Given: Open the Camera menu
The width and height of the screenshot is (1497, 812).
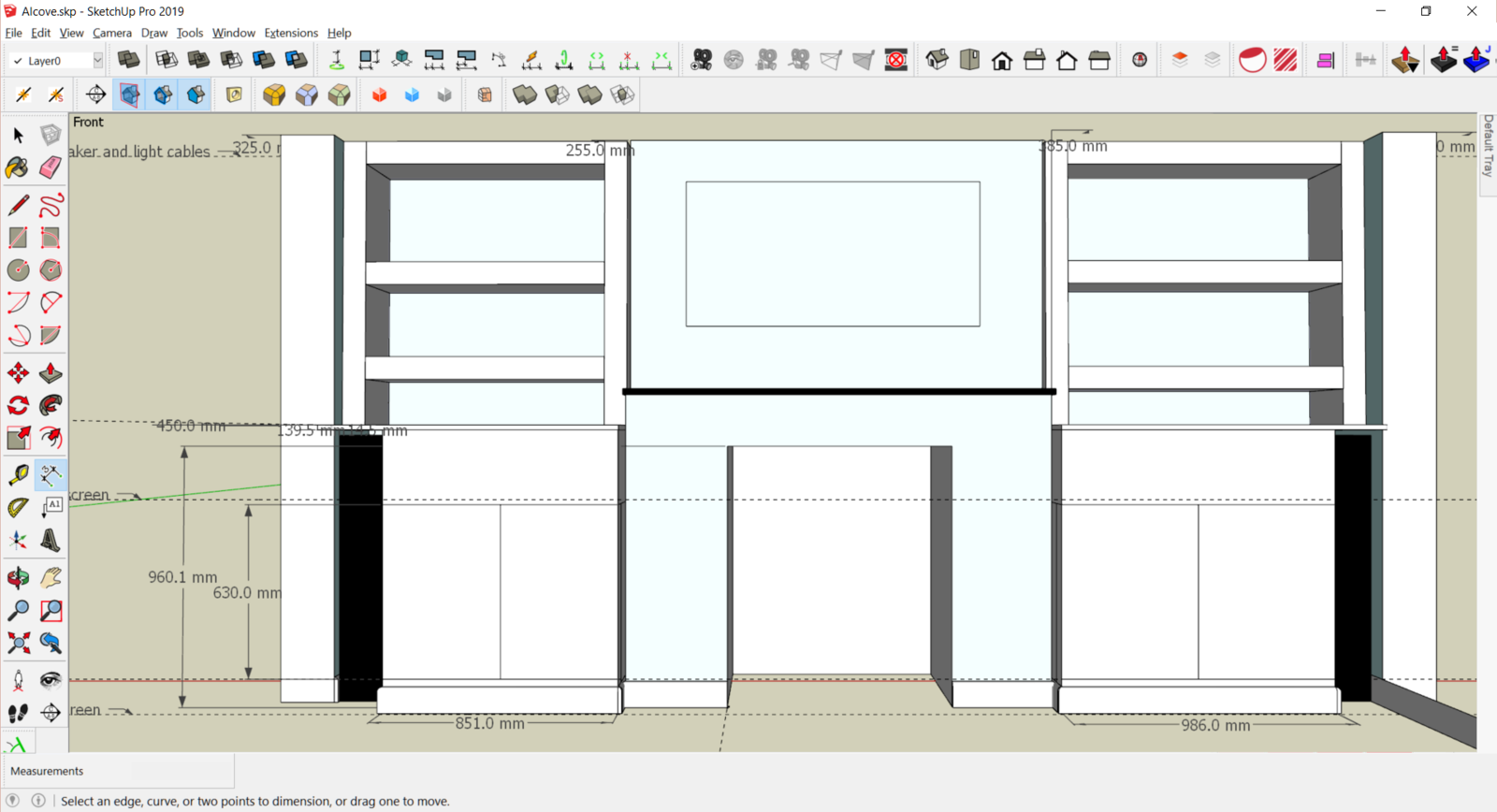Looking at the screenshot, I should pyautogui.click(x=111, y=33).
